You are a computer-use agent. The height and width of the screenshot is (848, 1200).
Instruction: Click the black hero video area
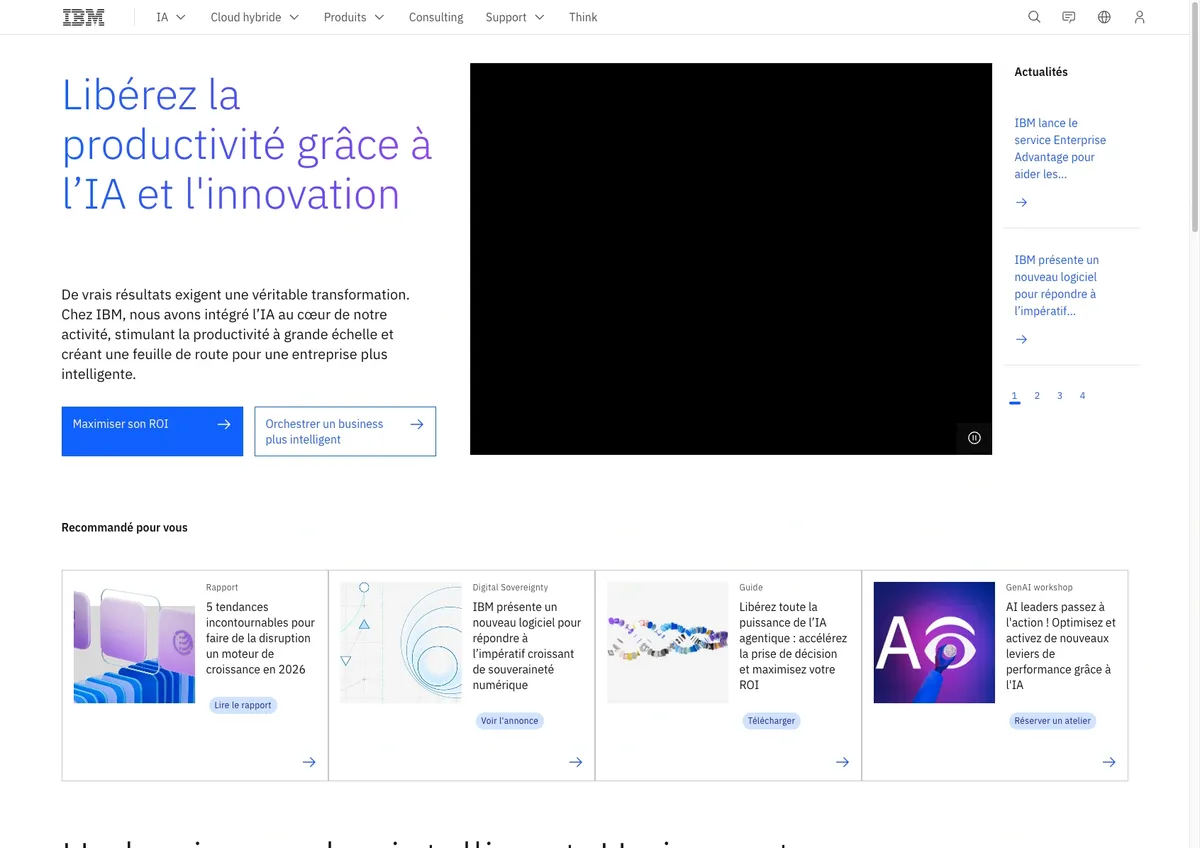pos(731,259)
